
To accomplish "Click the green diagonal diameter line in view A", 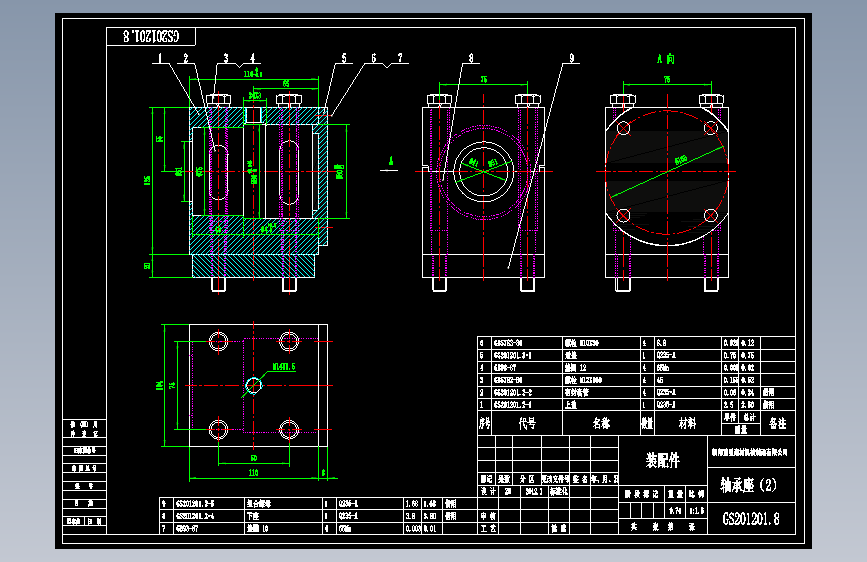I will click(x=666, y=171).
